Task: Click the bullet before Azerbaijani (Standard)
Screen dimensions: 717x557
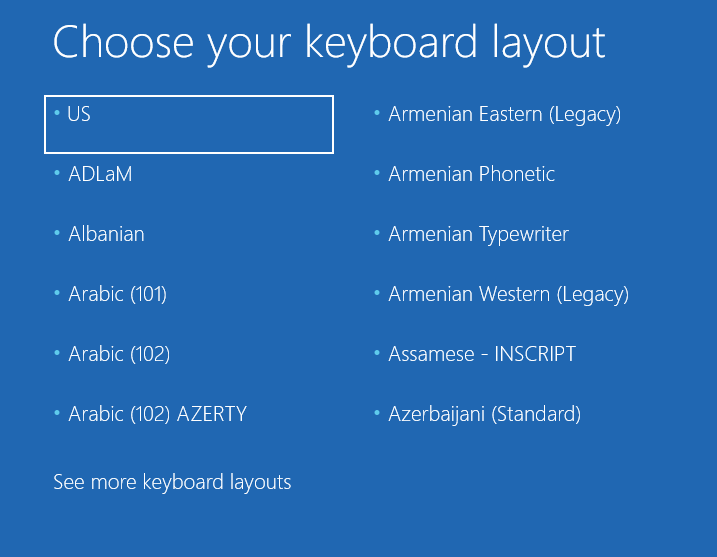Action: coord(377,414)
